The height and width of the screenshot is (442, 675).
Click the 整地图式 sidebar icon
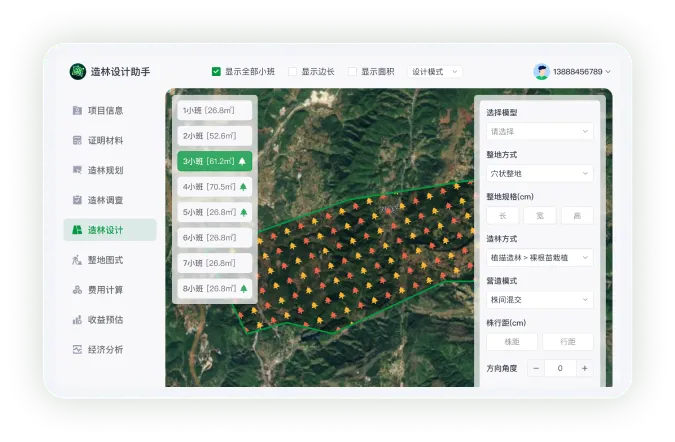click(x=77, y=260)
